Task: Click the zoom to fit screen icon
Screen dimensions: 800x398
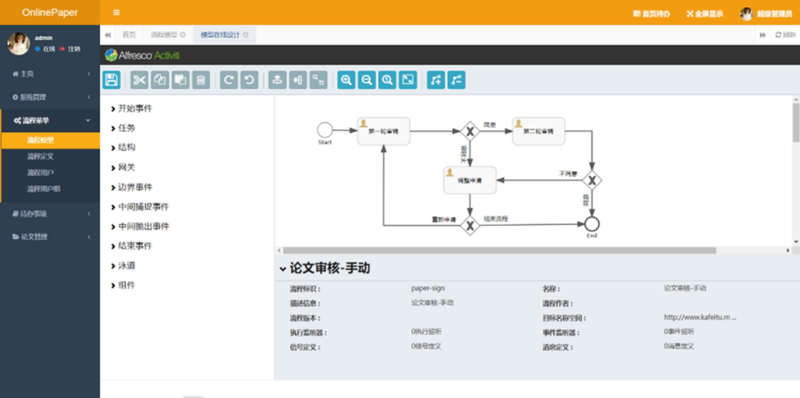Action: pyautogui.click(x=408, y=80)
